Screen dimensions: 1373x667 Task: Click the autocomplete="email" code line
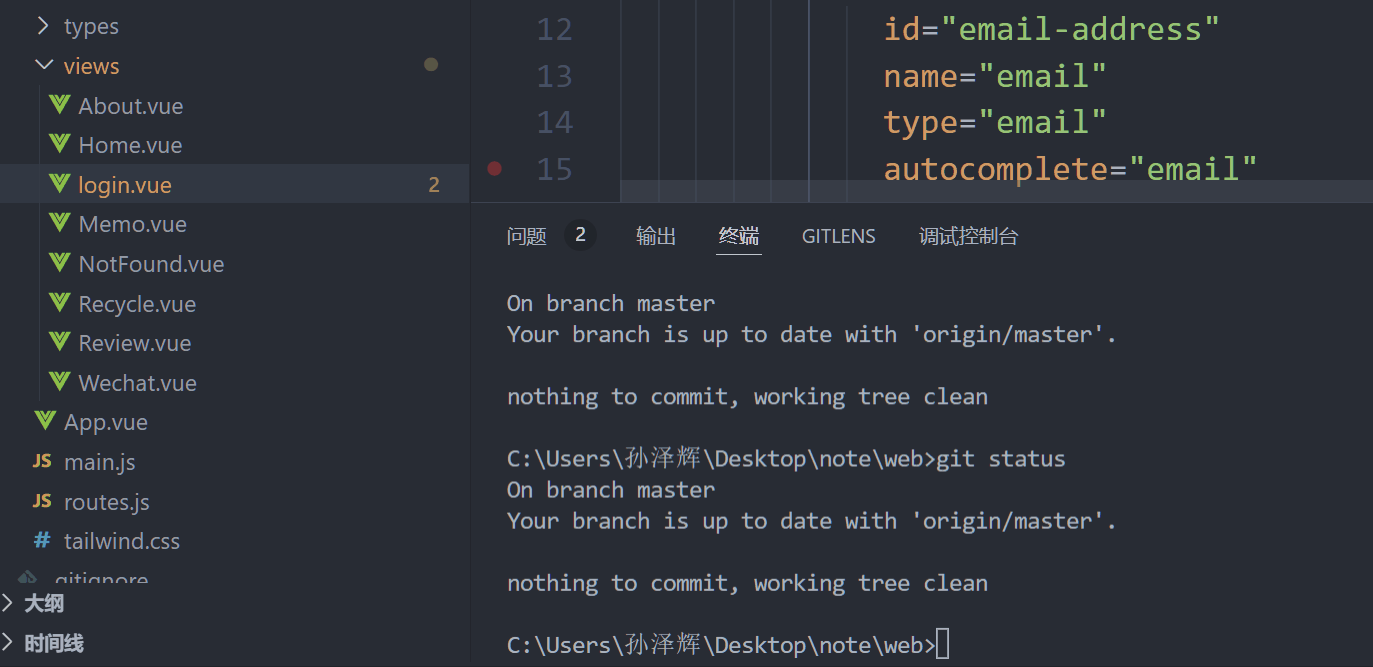coord(1070,168)
